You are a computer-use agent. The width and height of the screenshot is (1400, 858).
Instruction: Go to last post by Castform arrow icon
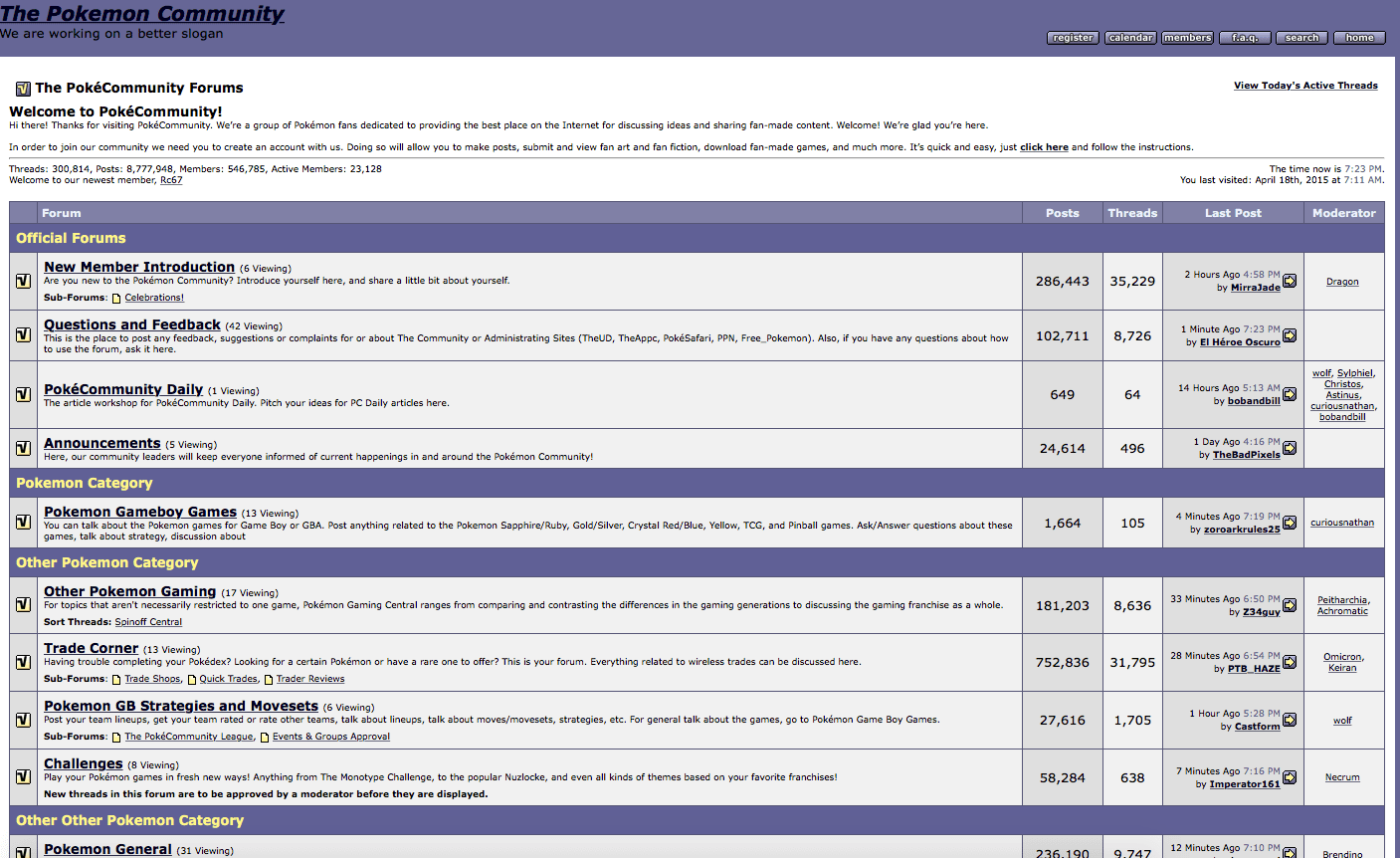(x=1290, y=720)
